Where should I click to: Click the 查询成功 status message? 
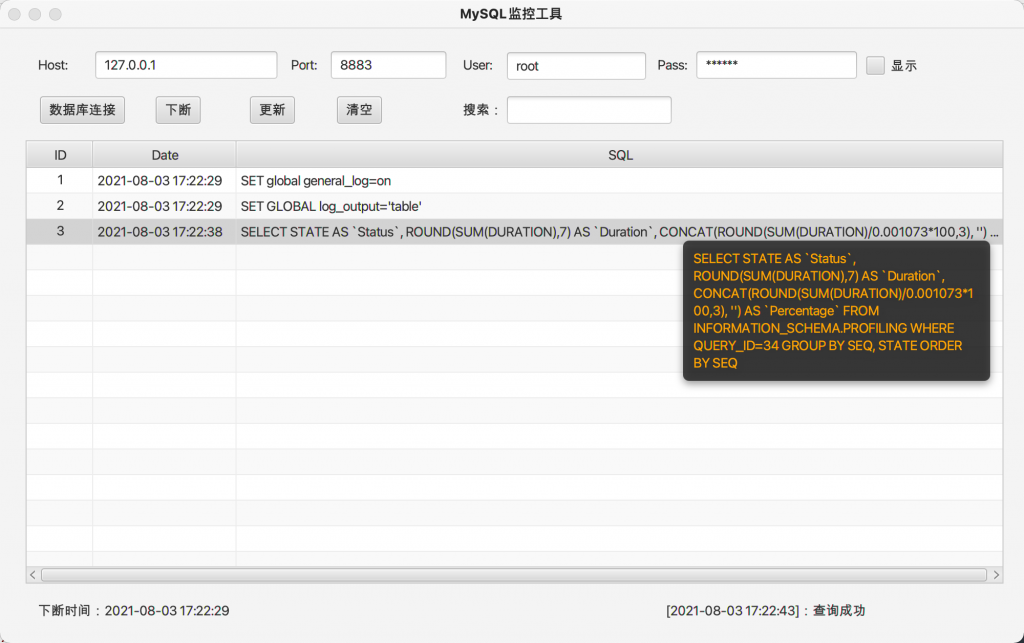765,611
